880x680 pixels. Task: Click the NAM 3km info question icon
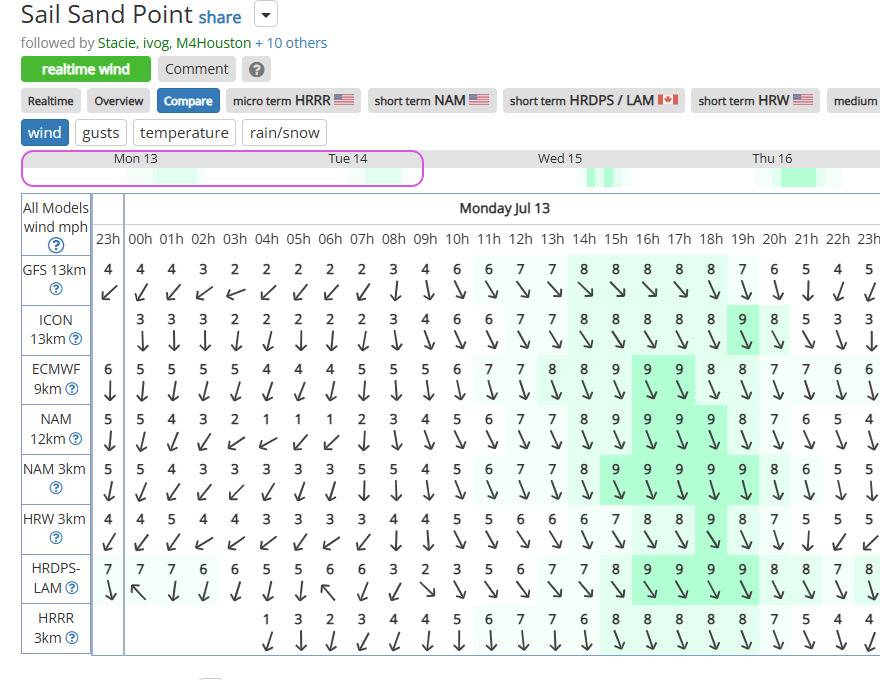pyautogui.click(x=56, y=488)
